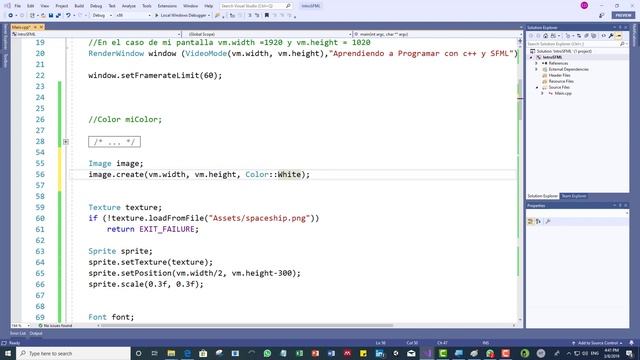Screen dimensions: 640x360
Task: Open the Extensions menu
Action: [167, 6]
